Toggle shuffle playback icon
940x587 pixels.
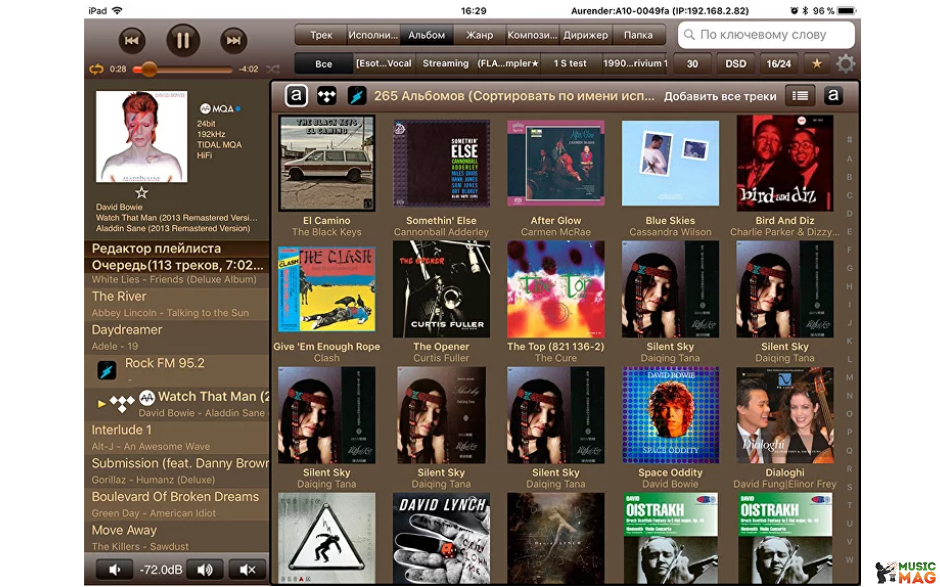pos(273,69)
